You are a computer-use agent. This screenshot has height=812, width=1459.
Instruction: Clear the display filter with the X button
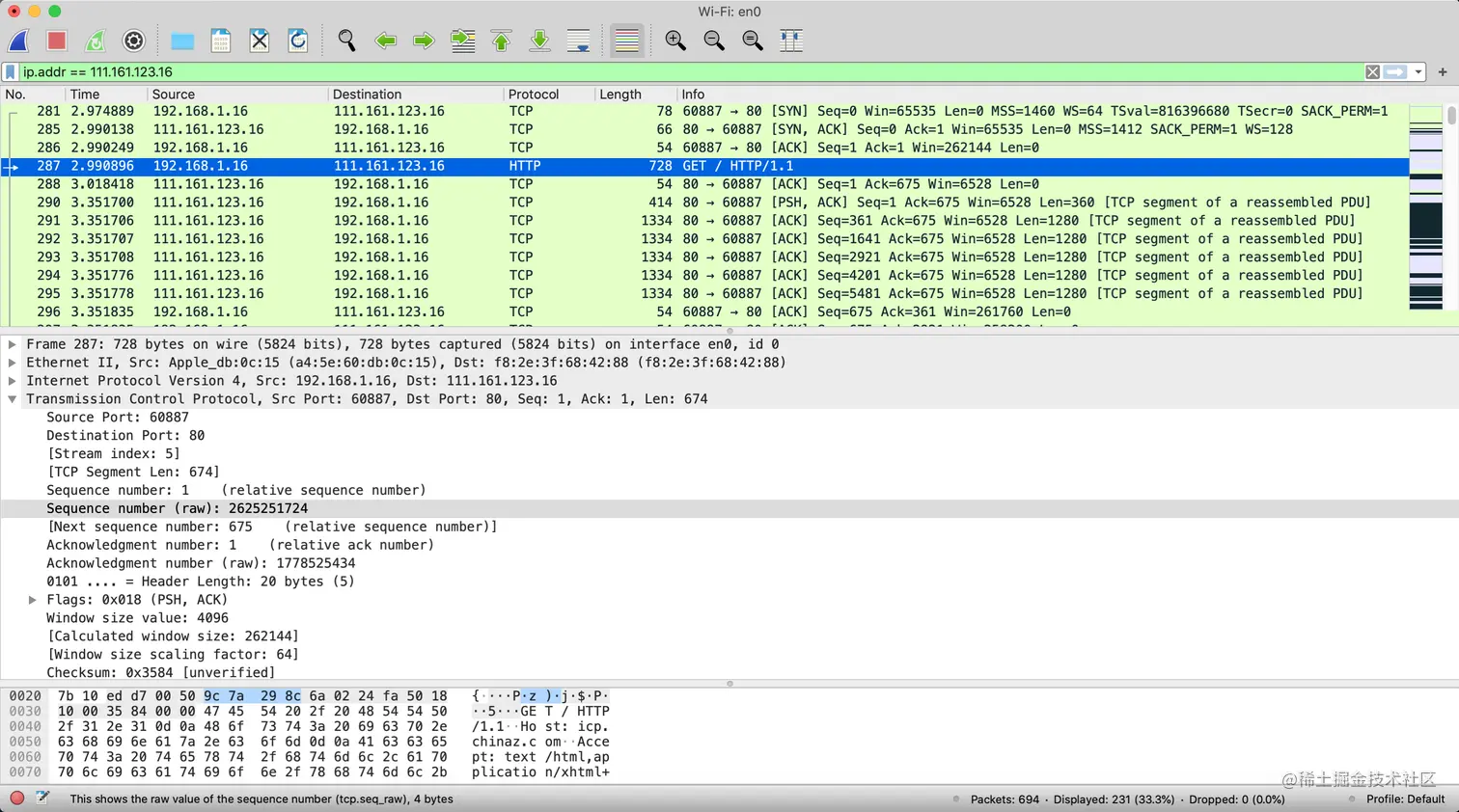click(1372, 72)
